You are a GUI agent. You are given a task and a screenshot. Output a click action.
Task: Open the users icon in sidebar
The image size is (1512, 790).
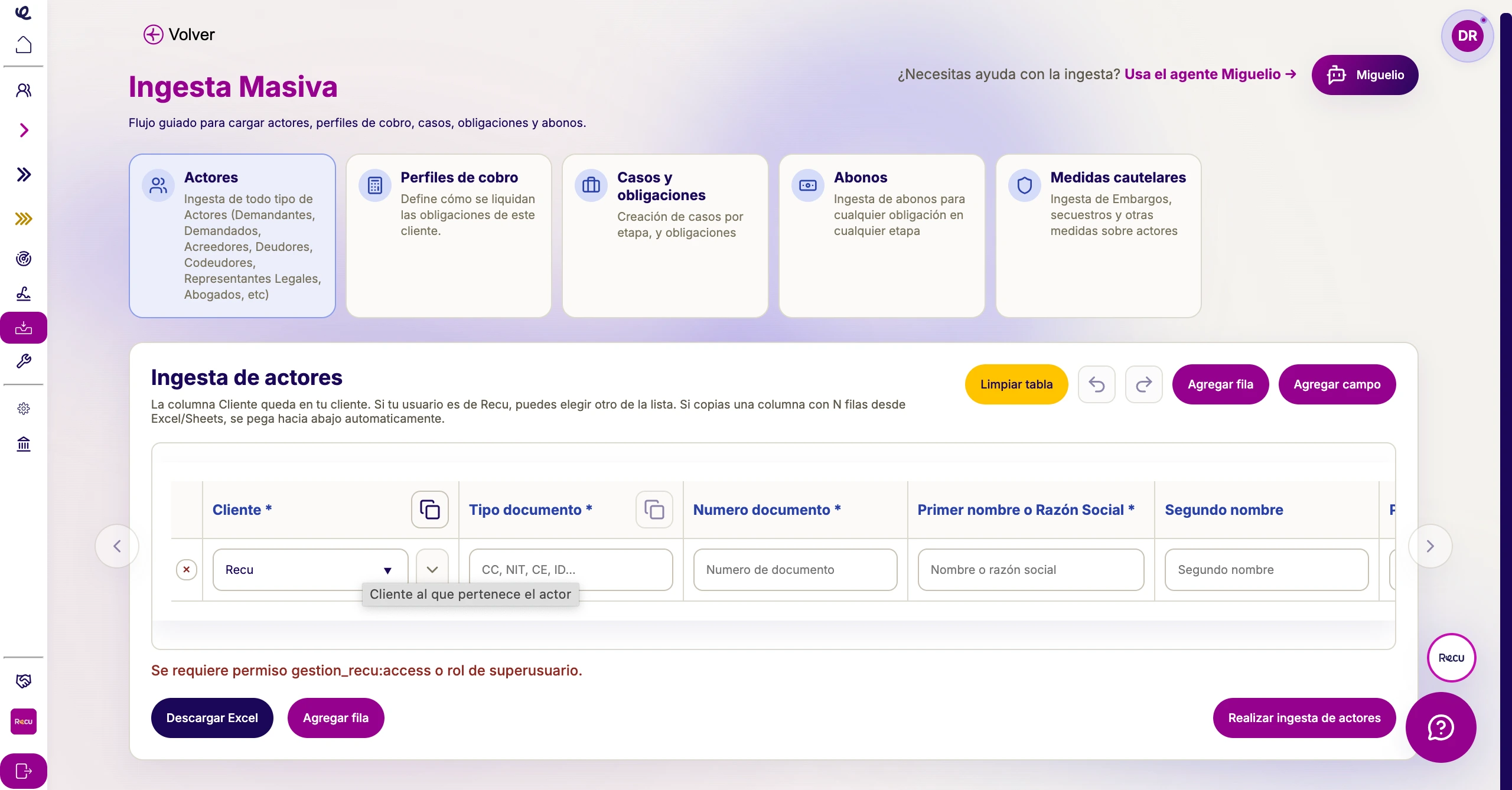[x=24, y=90]
